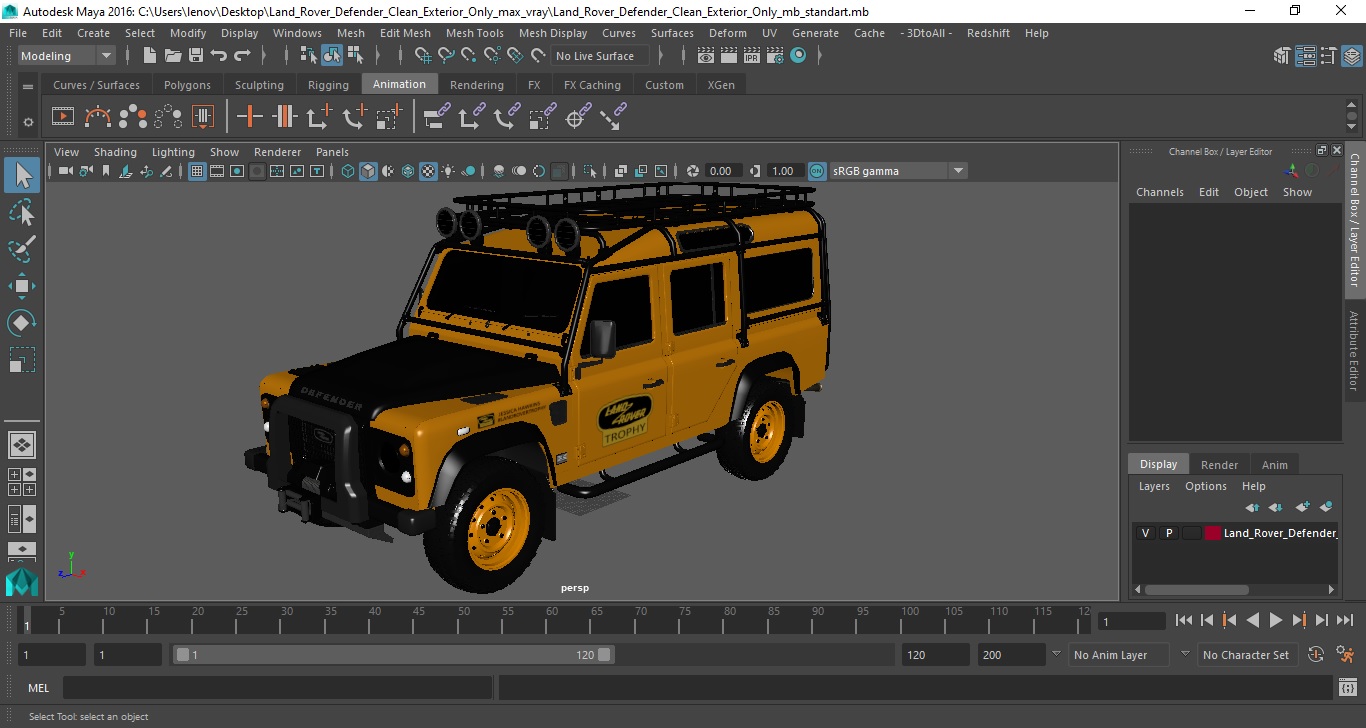Viewport: 1366px width, 728px height.
Task: Go to start of playback range
Action: (x=1184, y=620)
